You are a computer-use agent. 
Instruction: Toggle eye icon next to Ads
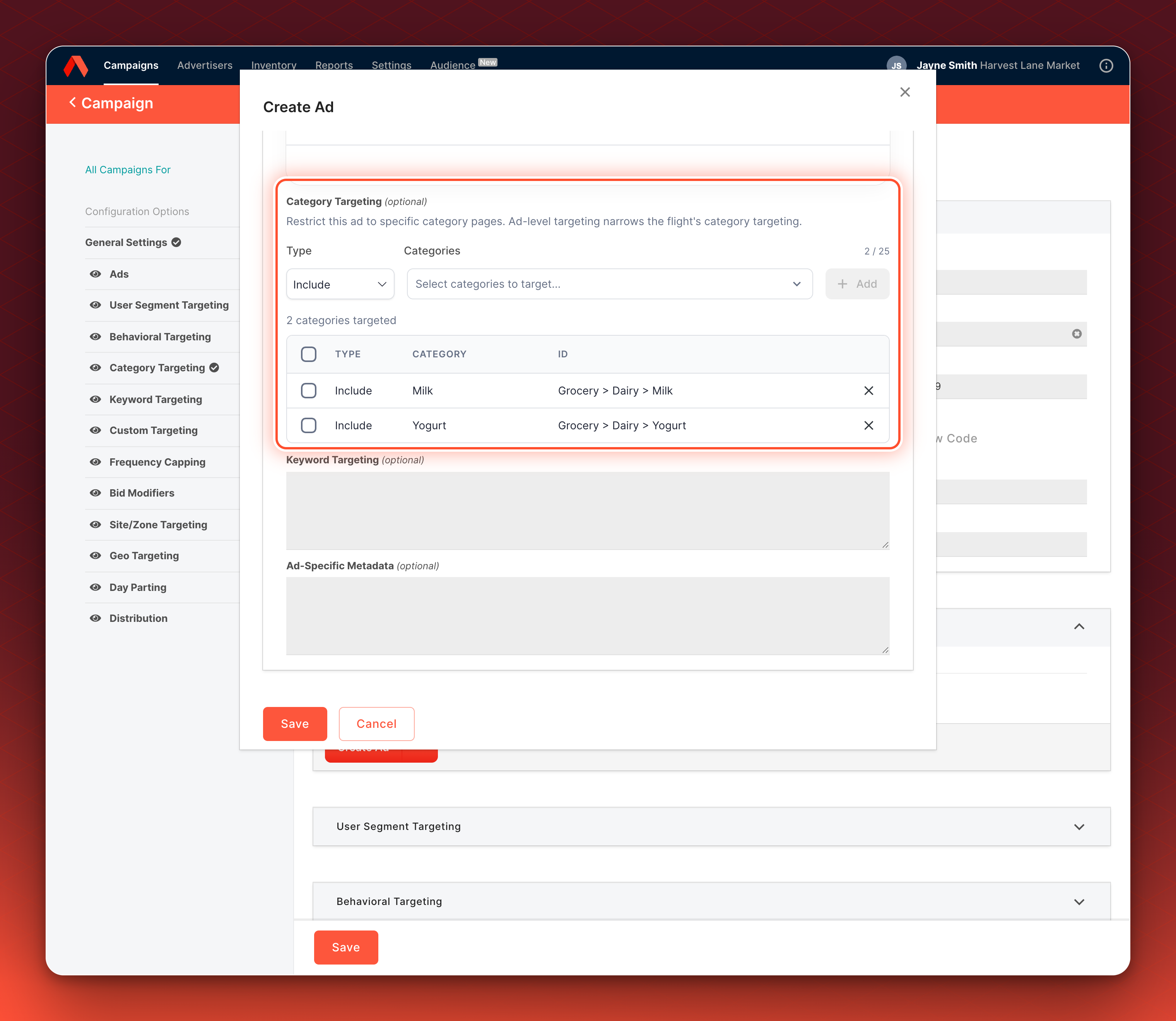tap(96, 274)
